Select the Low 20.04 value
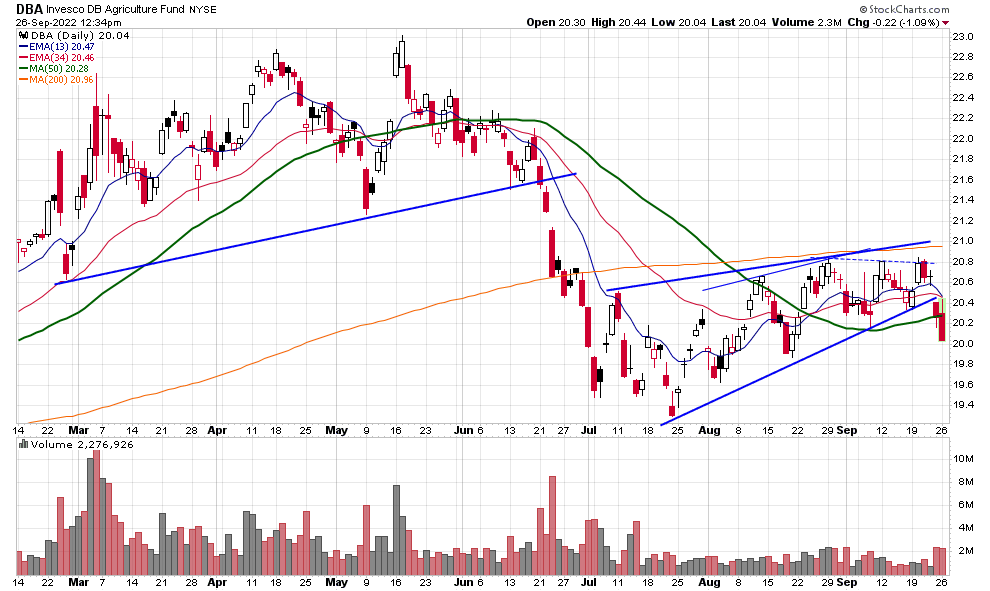Image resolution: width=990 pixels, height=591 pixels. [677, 22]
